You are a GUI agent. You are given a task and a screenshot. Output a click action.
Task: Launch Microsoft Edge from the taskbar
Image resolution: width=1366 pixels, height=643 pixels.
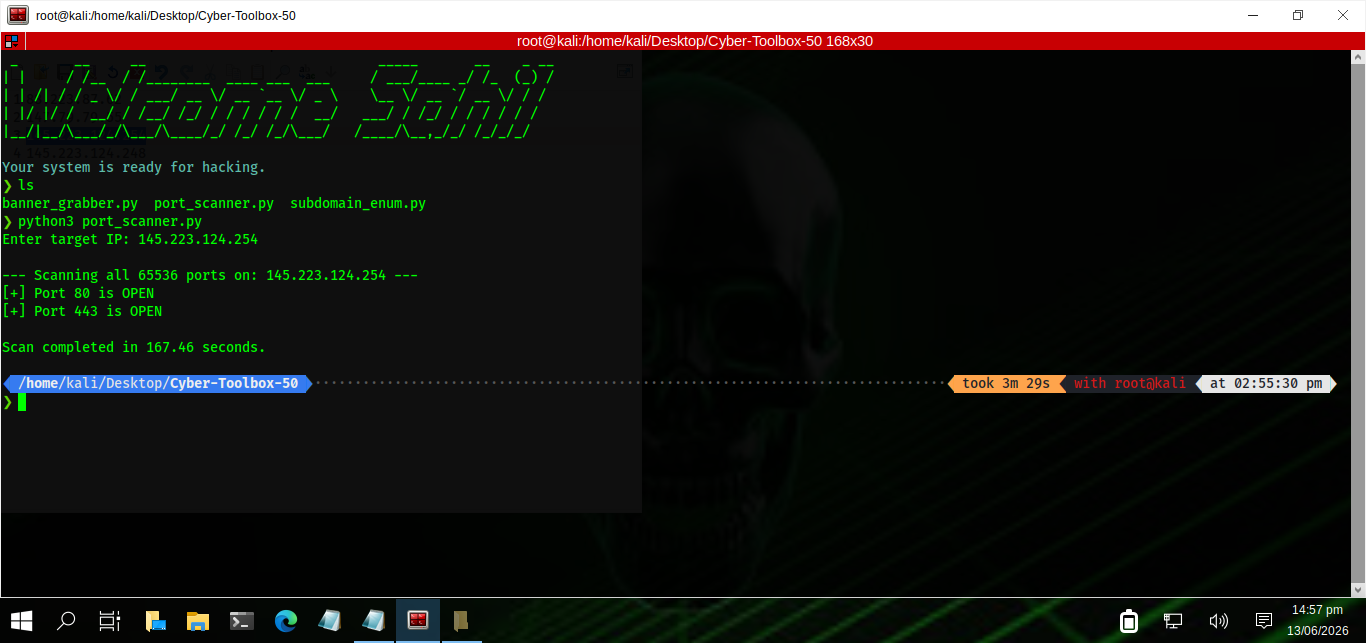tap(286, 621)
